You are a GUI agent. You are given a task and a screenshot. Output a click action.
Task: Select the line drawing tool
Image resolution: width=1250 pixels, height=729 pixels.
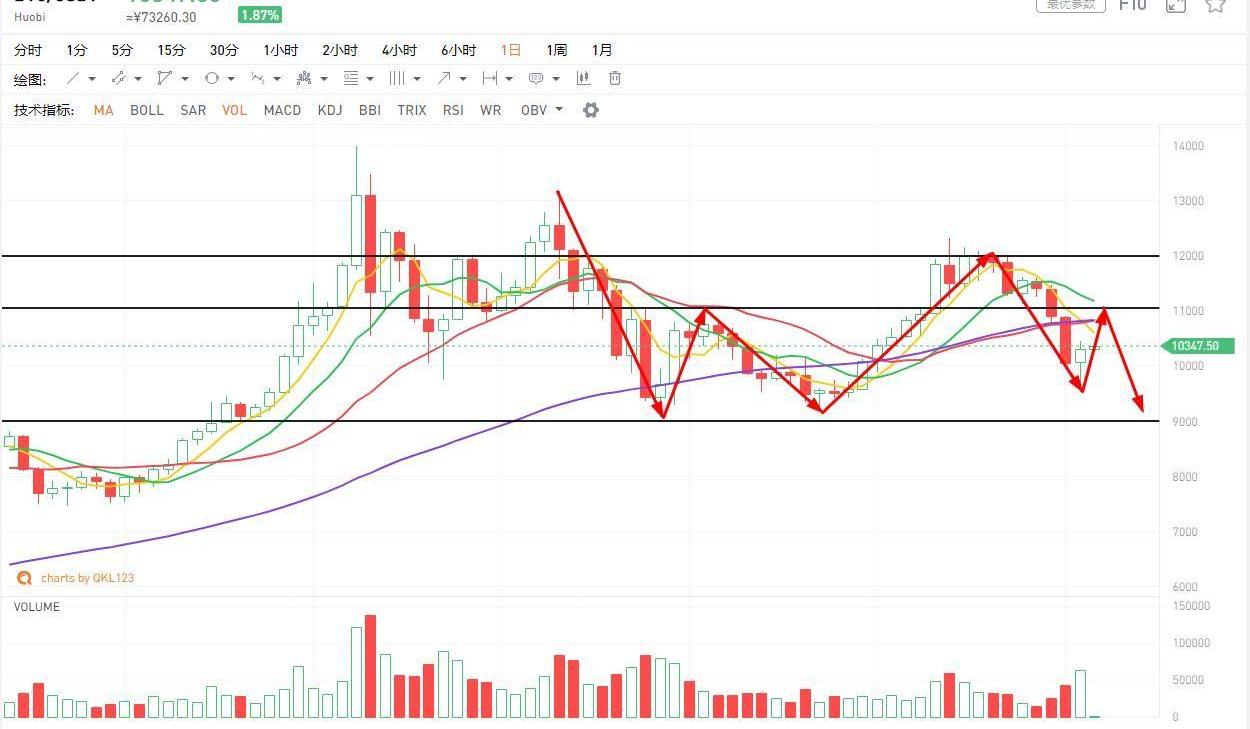(73, 78)
